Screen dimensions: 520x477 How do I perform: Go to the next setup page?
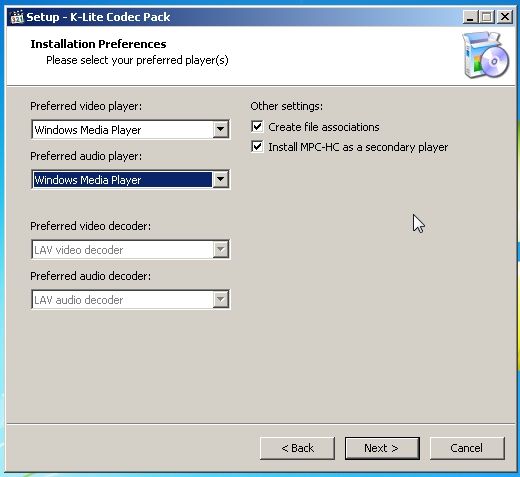[x=382, y=448]
